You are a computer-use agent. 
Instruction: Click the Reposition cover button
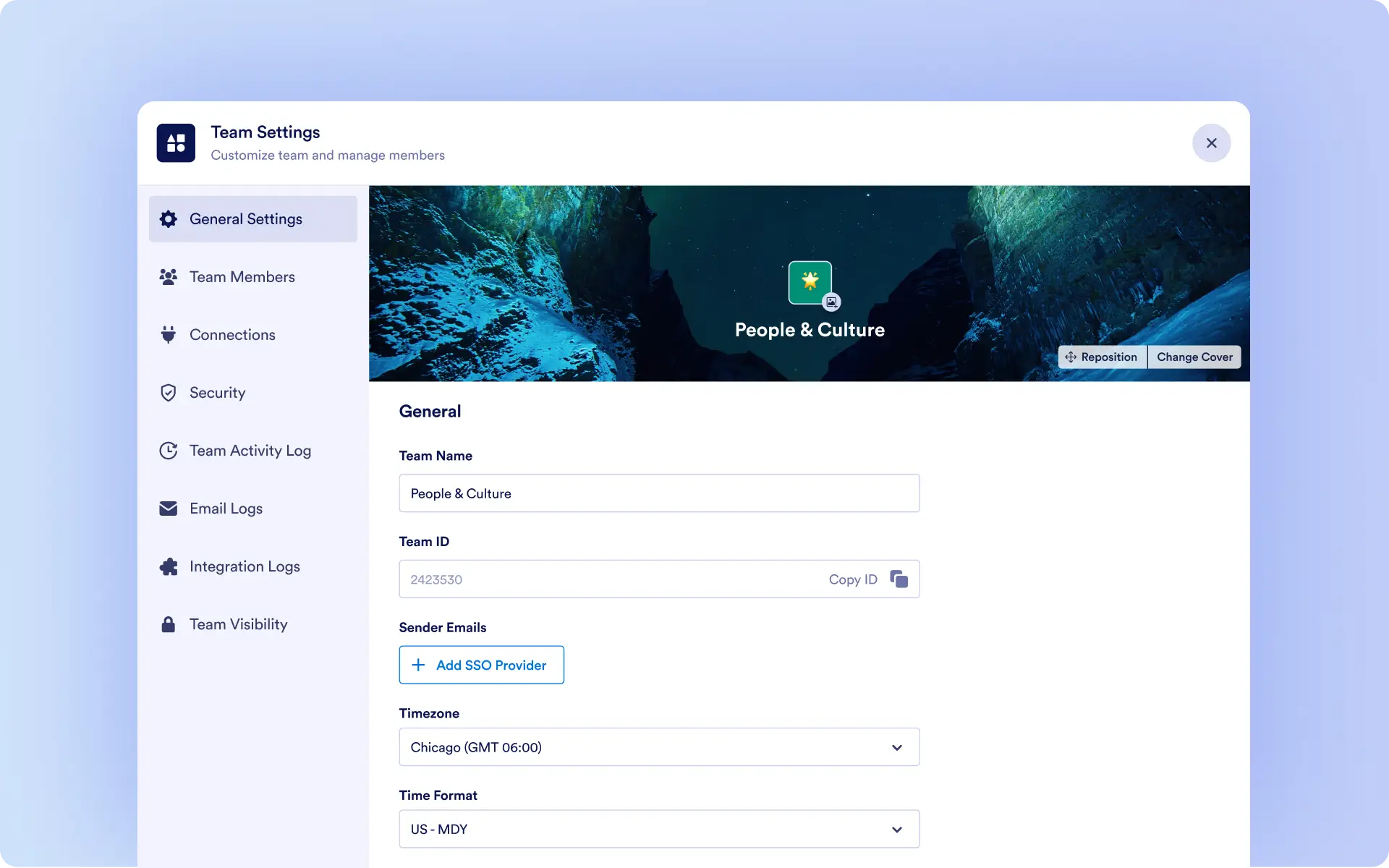point(1102,357)
